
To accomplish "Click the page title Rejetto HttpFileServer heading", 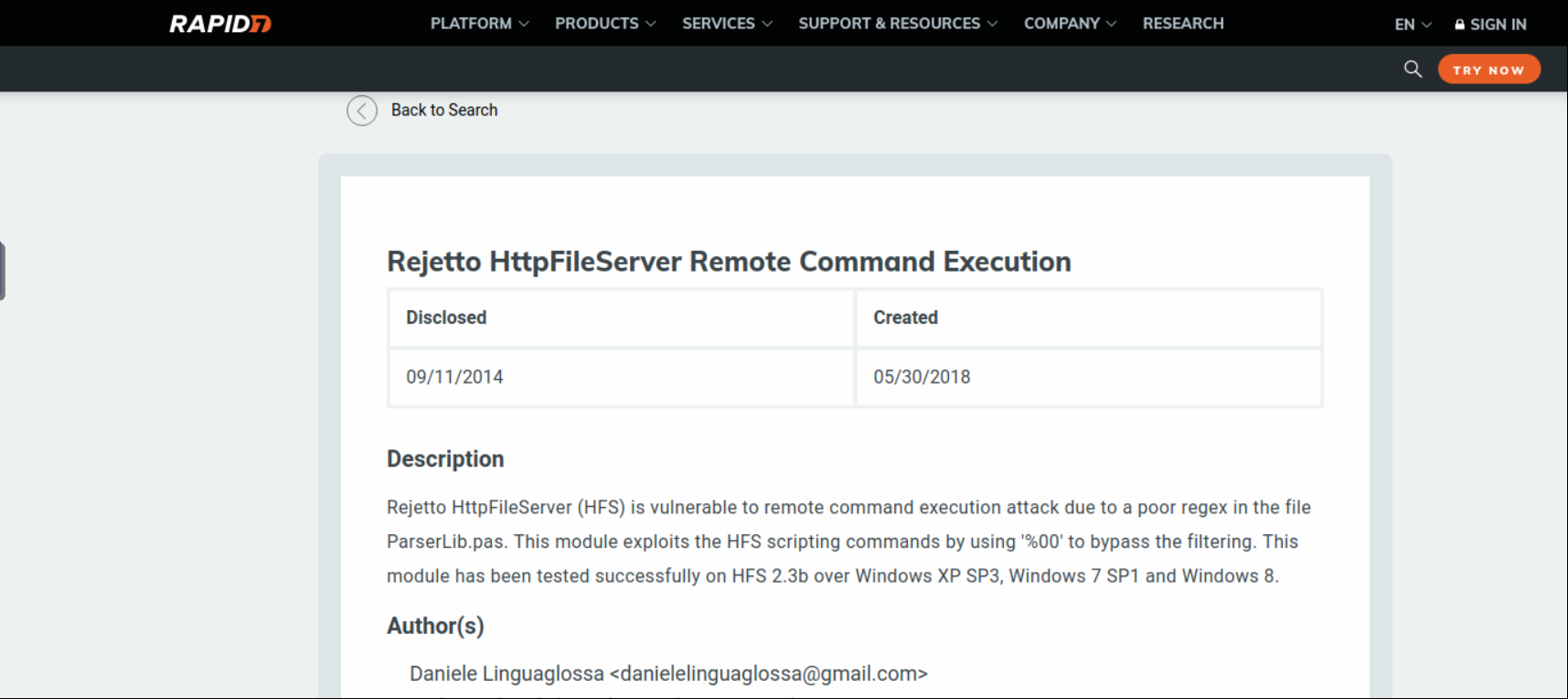I will coord(729,262).
